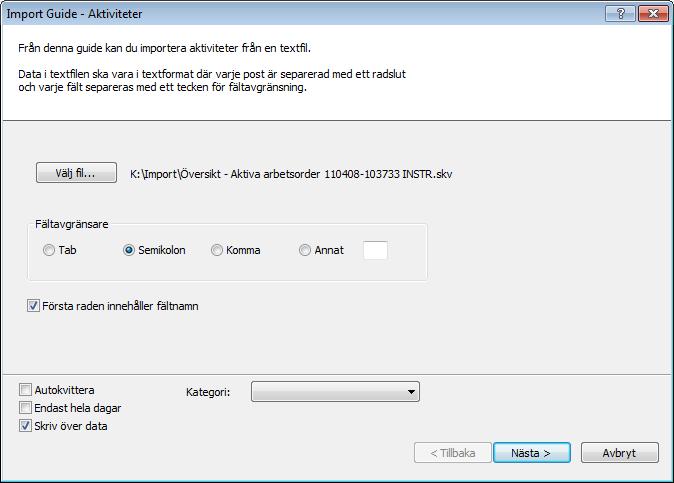Viewport: 674px width, 483px height.
Task: Select the Semikolon delimiter option
Action: (x=129, y=250)
